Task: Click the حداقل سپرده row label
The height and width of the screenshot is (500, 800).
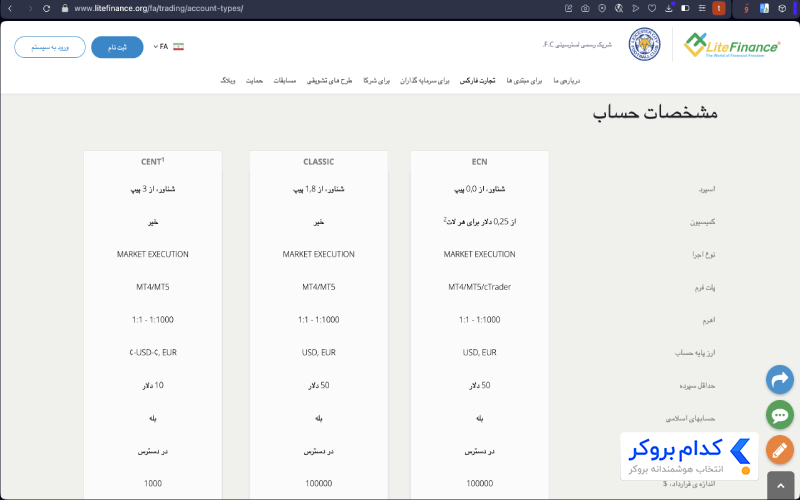Action: 697,386
